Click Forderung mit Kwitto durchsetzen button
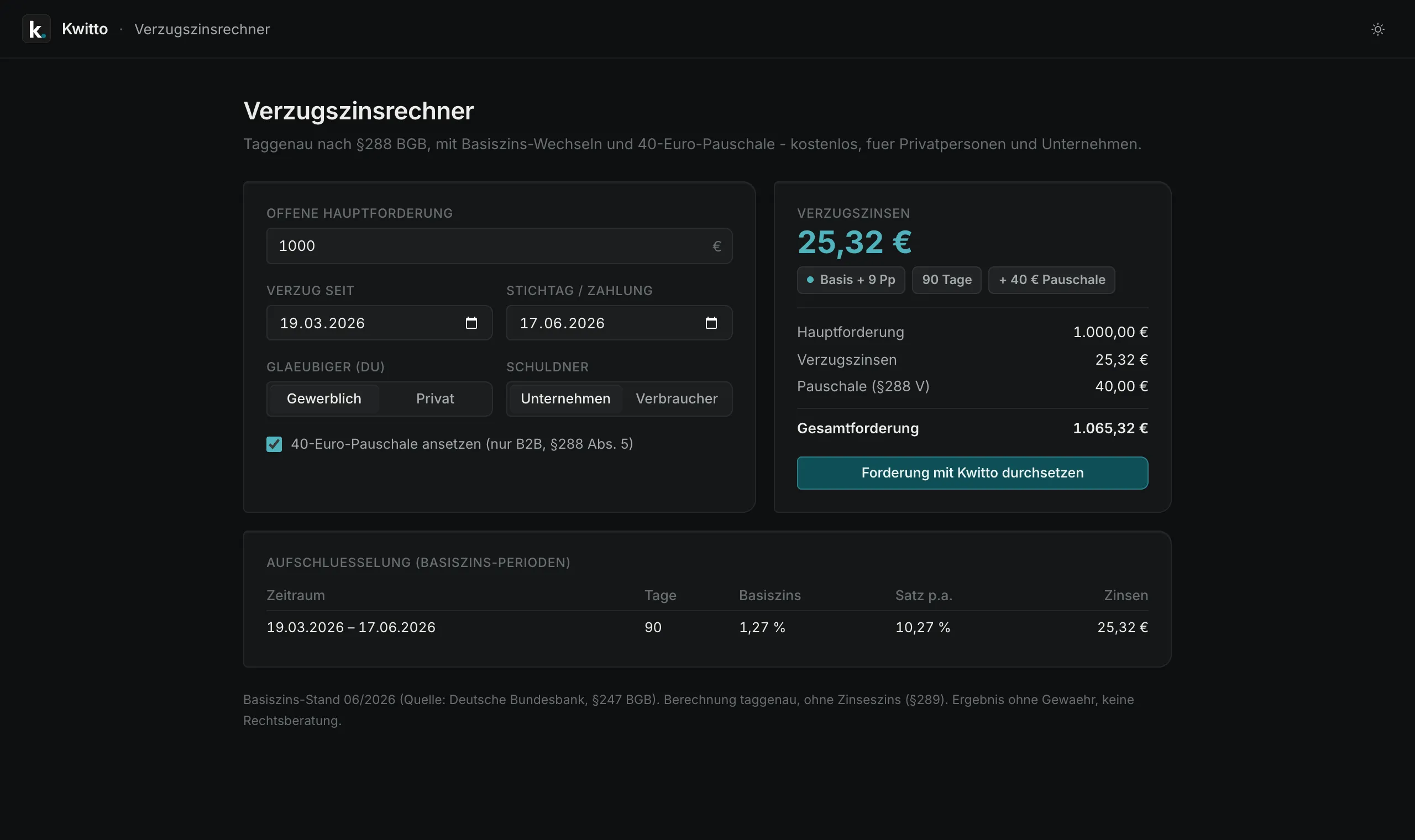Viewport: 1415px width, 840px height. 972,473
